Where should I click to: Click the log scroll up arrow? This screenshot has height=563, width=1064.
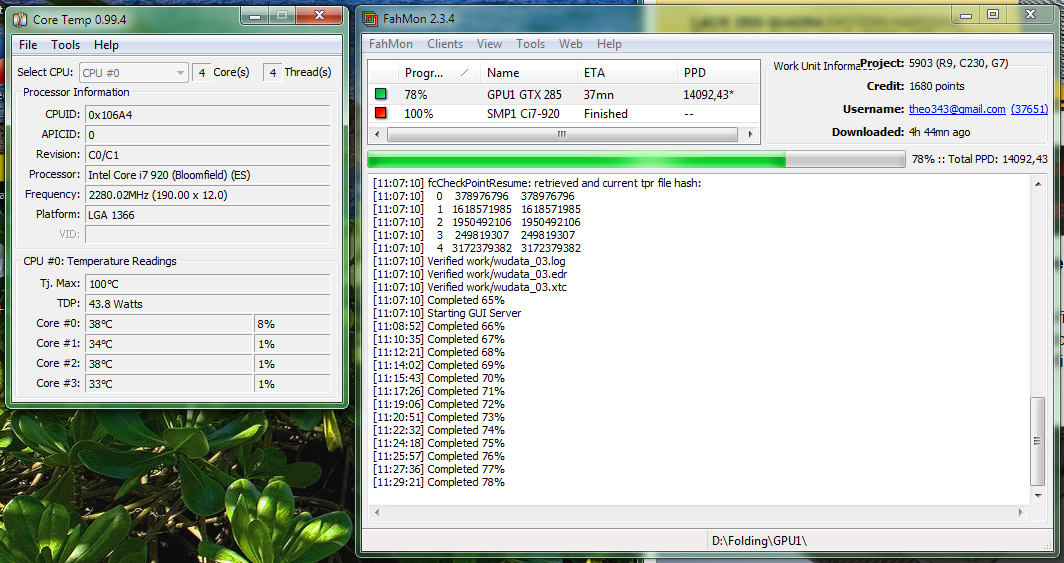[x=1038, y=184]
